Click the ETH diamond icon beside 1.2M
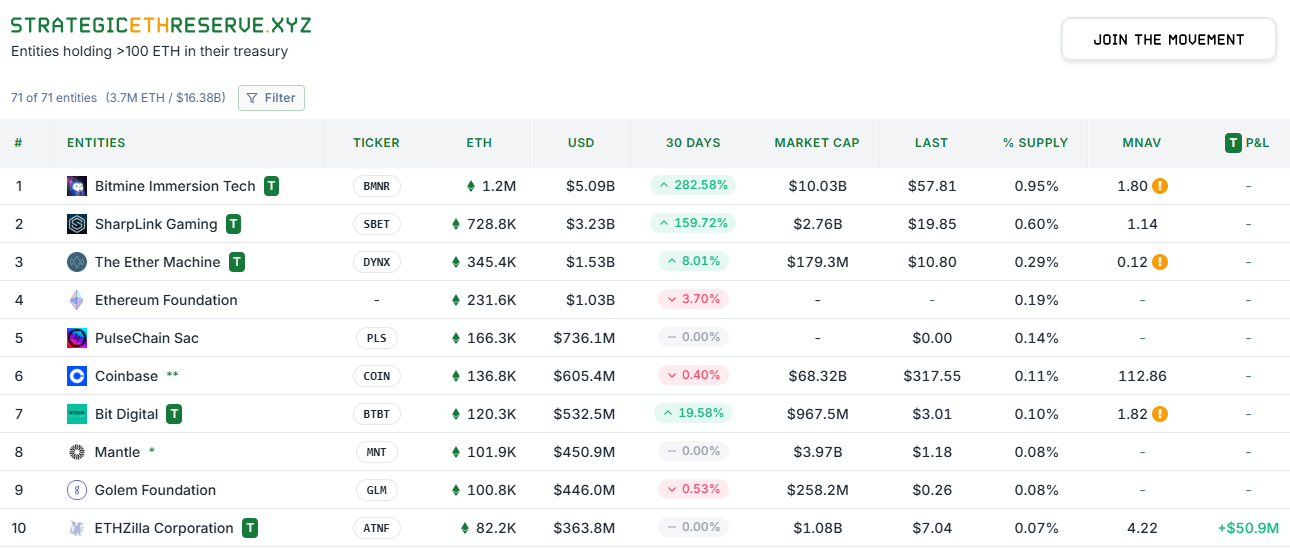 471,186
